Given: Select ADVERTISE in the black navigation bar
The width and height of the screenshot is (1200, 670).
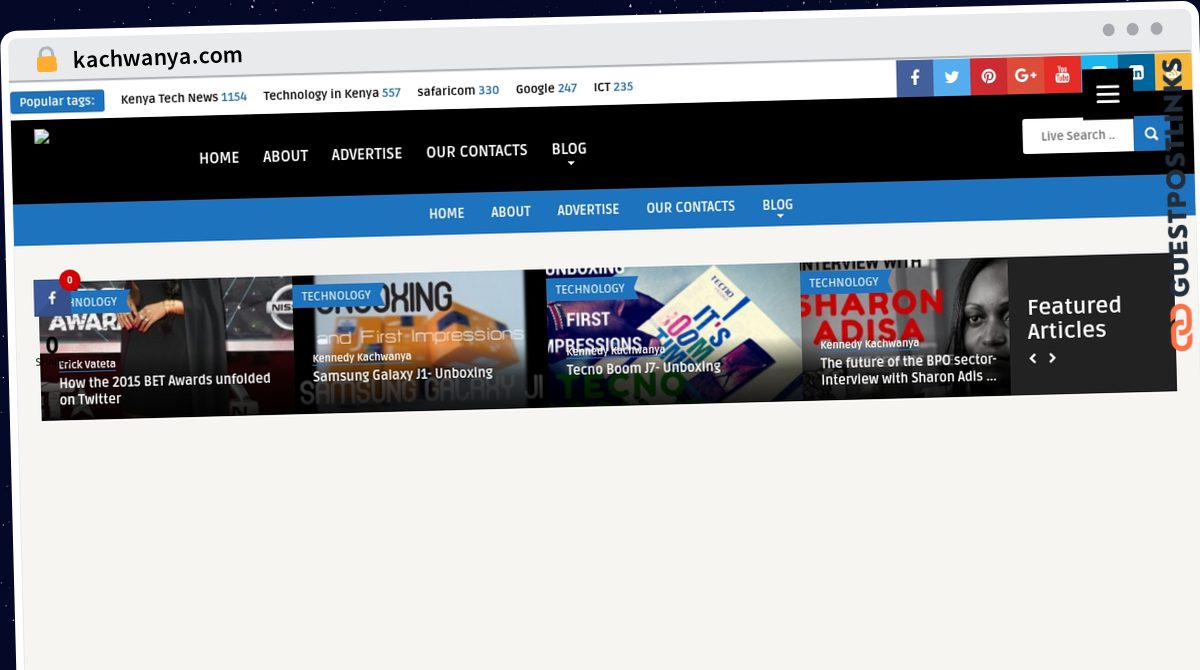Looking at the screenshot, I should click(366, 154).
